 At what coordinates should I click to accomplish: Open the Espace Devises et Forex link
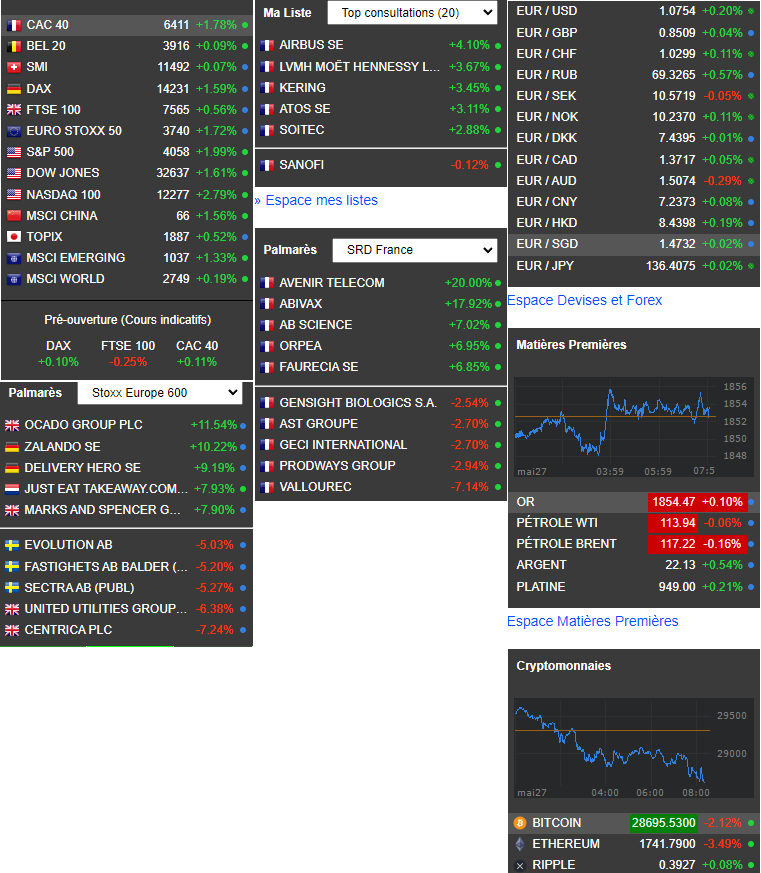585,301
